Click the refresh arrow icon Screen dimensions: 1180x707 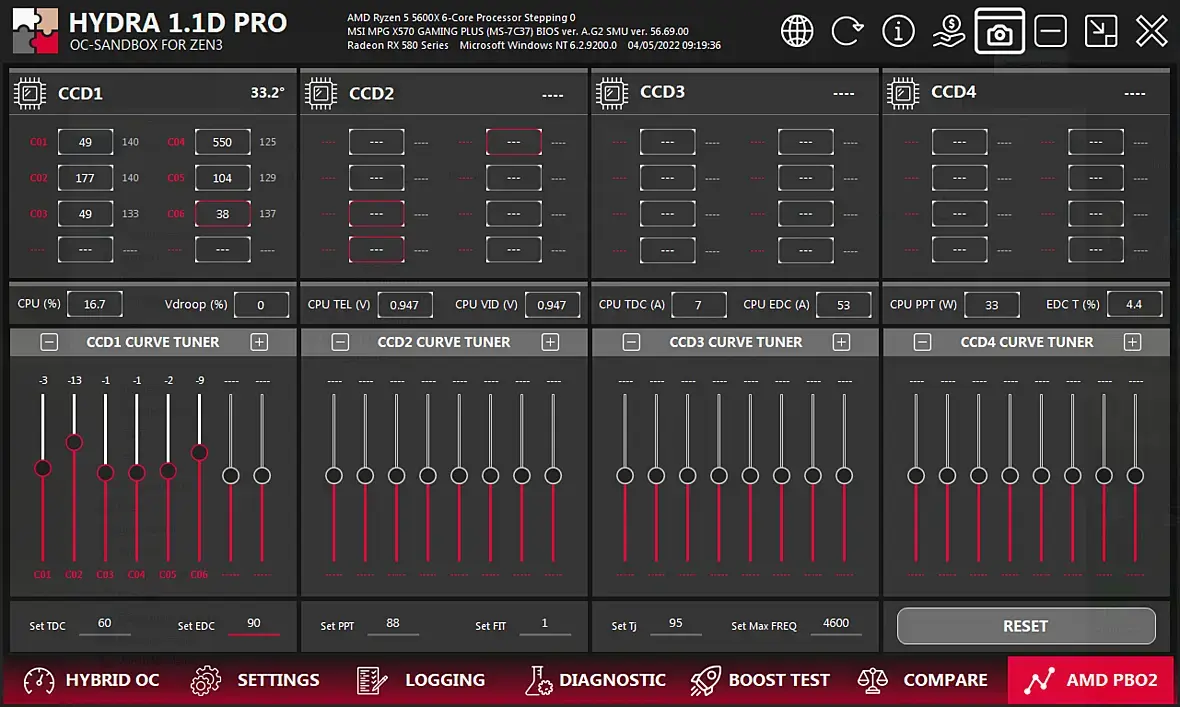pyautogui.click(x=847, y=32)
